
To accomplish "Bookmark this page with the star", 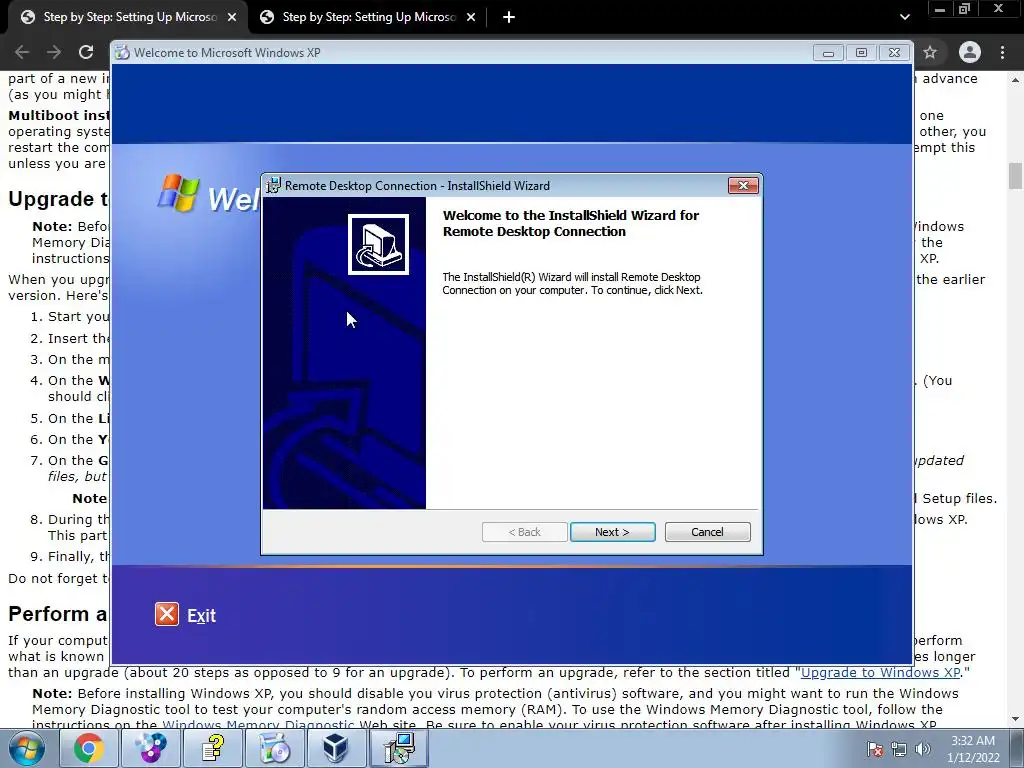I will pos(930,52).
